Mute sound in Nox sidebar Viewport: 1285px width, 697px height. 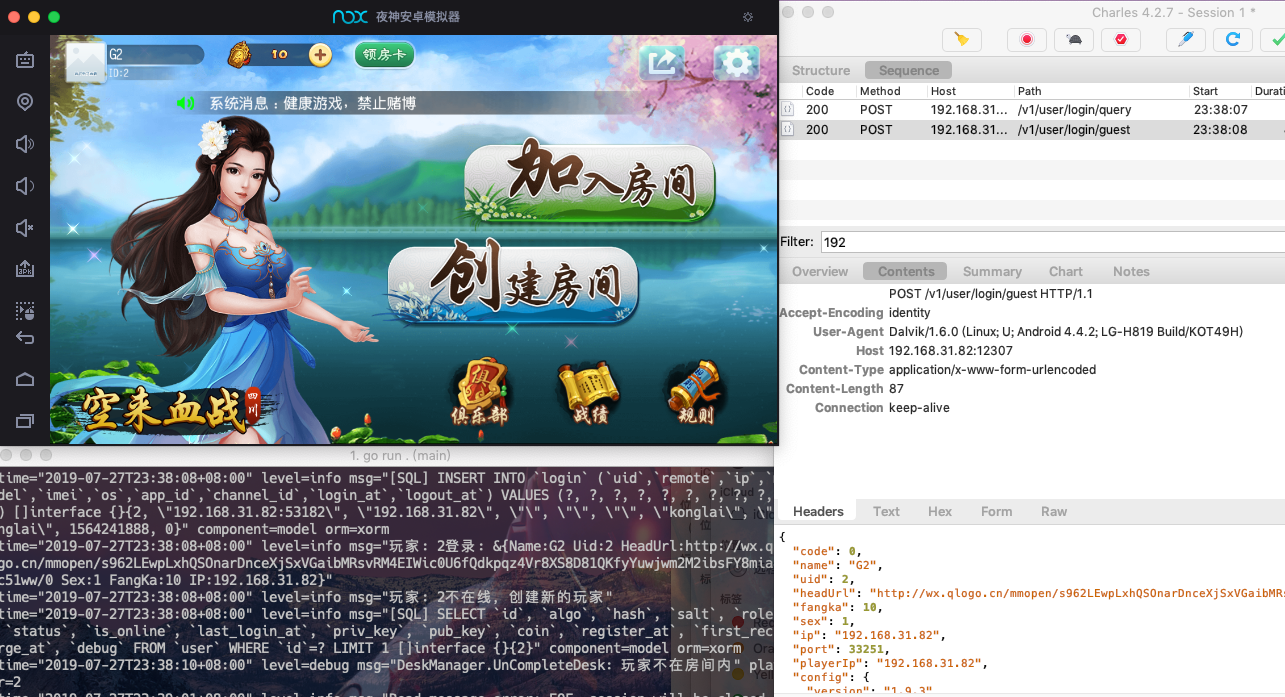25,228
